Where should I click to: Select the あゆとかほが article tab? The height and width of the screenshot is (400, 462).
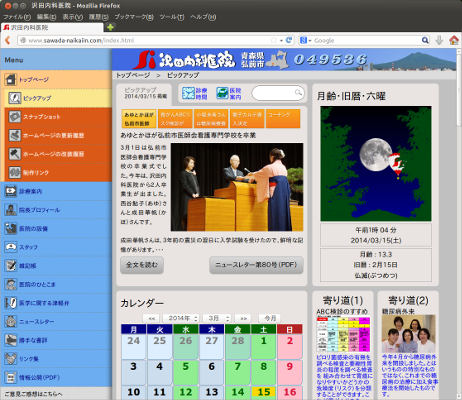click(x=139, y=119)
